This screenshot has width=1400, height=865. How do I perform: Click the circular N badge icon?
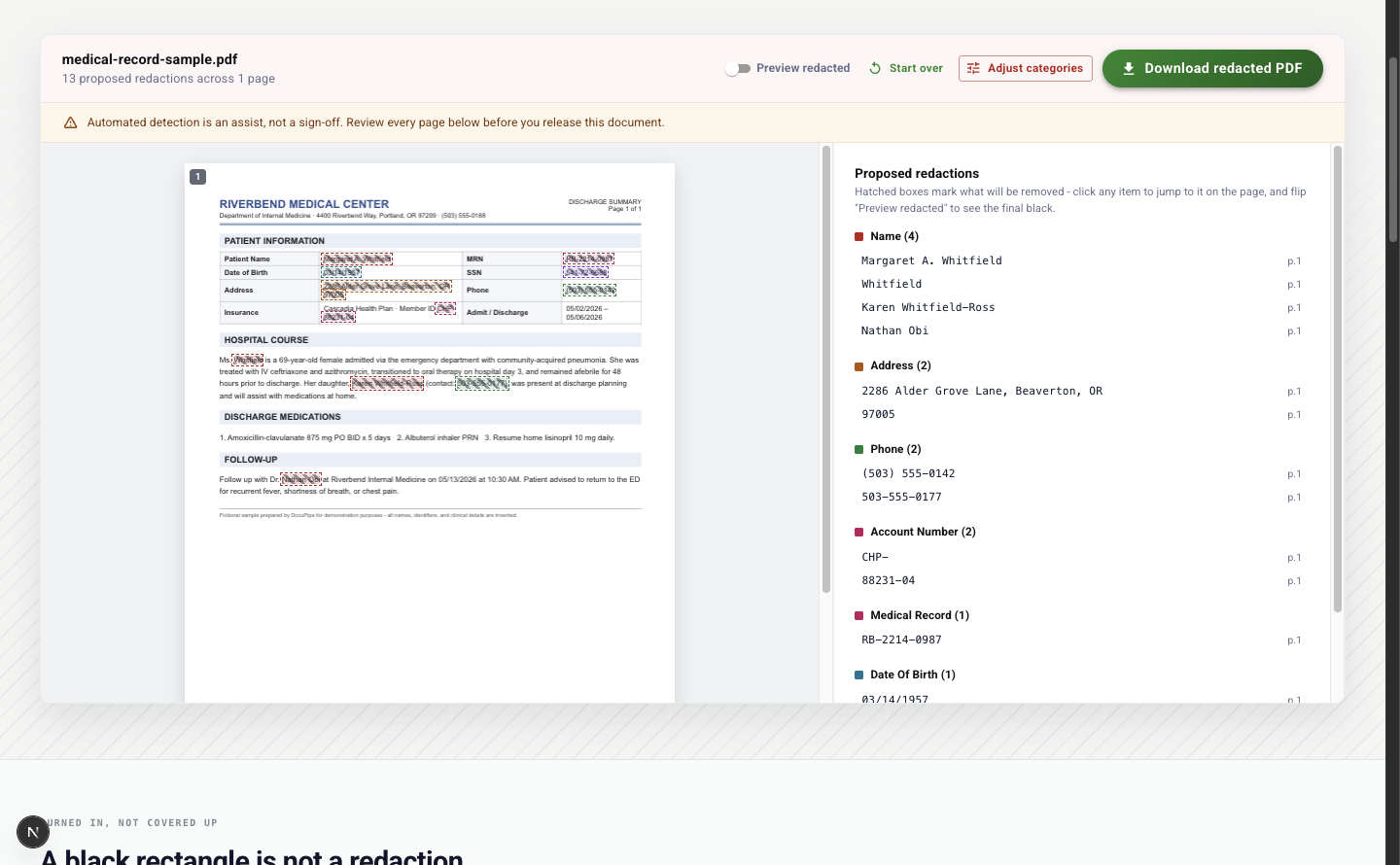point(33,832)
